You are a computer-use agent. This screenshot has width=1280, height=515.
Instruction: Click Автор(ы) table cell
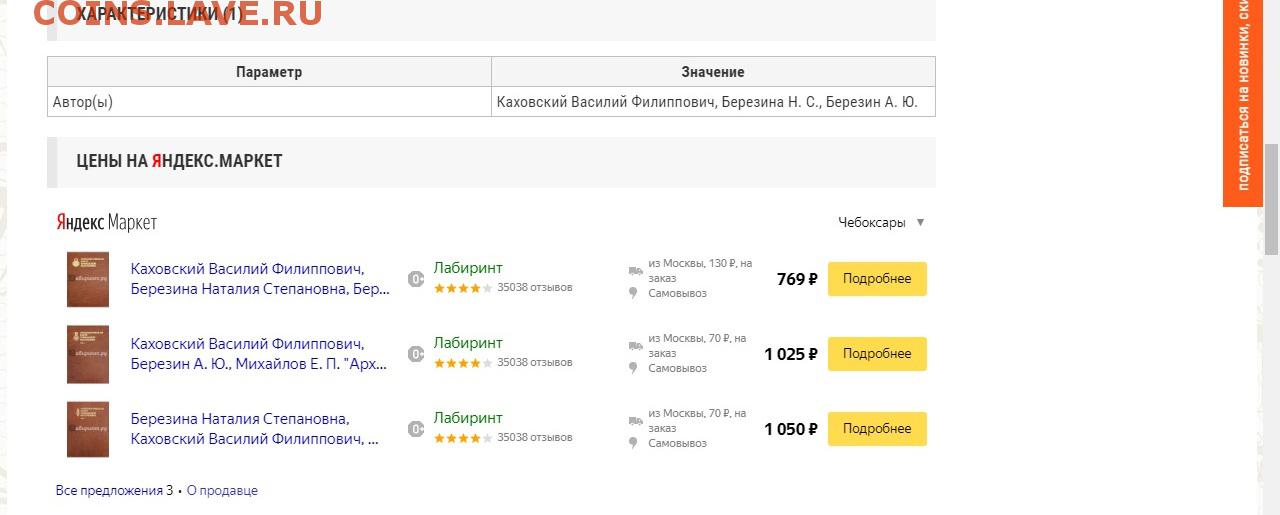269,102
